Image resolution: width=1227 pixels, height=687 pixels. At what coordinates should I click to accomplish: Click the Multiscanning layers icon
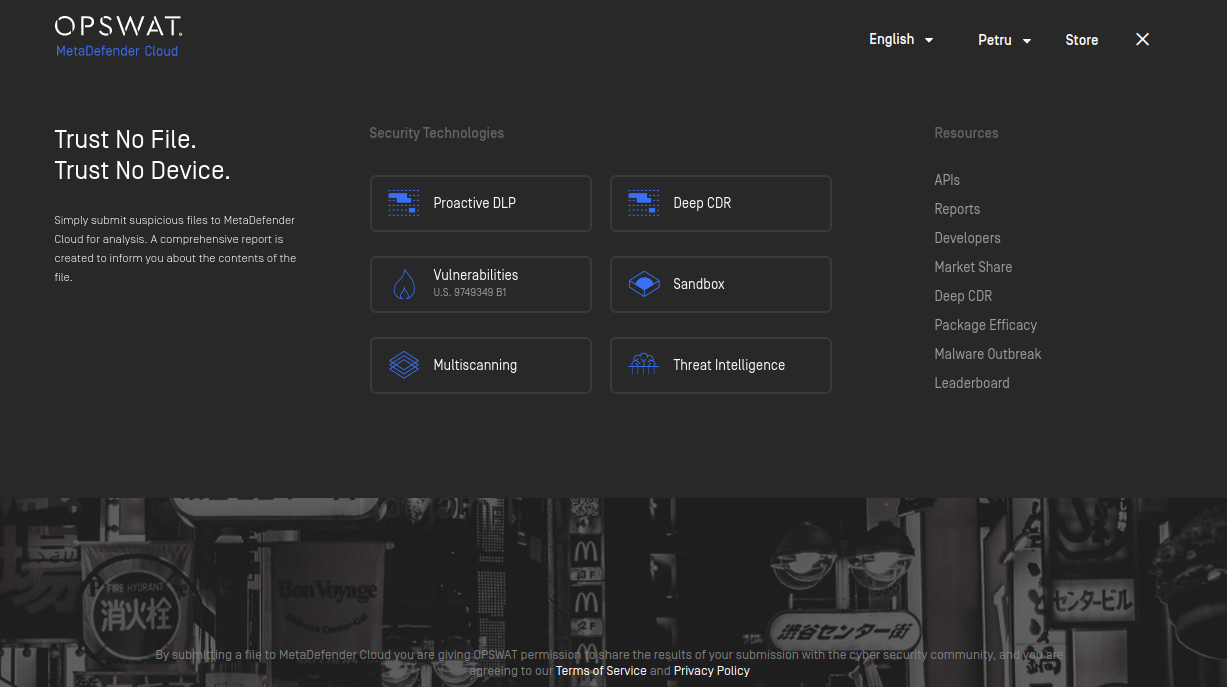coord(403,365)
